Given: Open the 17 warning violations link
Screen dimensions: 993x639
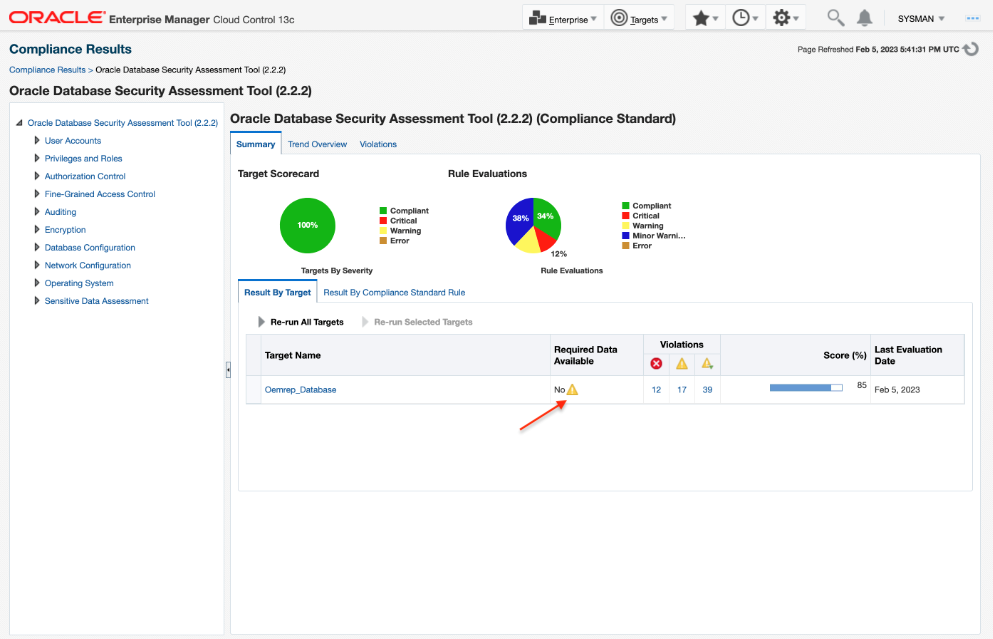Looking at the screenshot, I should [681, 389].
